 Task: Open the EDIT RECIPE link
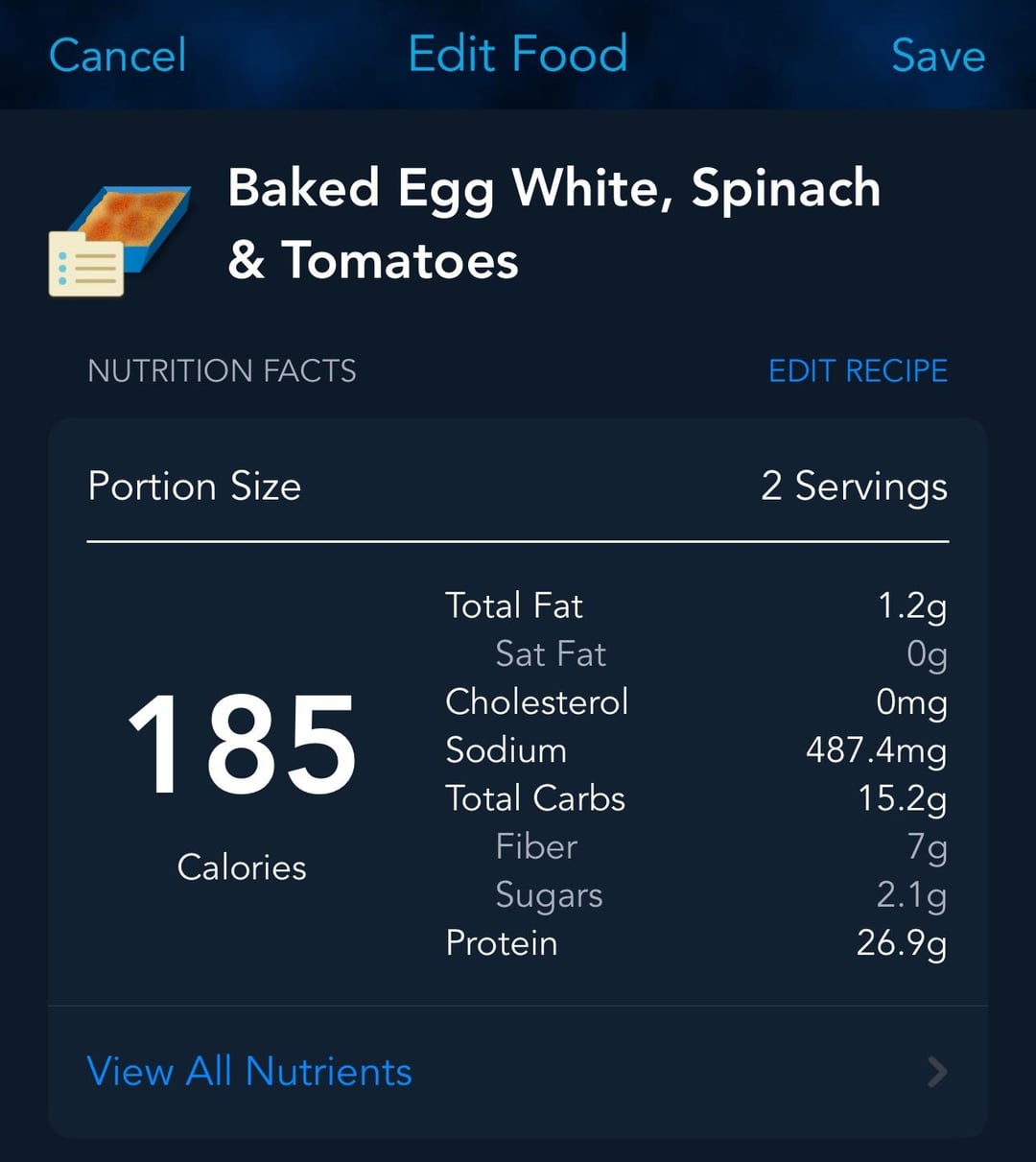point(858,370)
